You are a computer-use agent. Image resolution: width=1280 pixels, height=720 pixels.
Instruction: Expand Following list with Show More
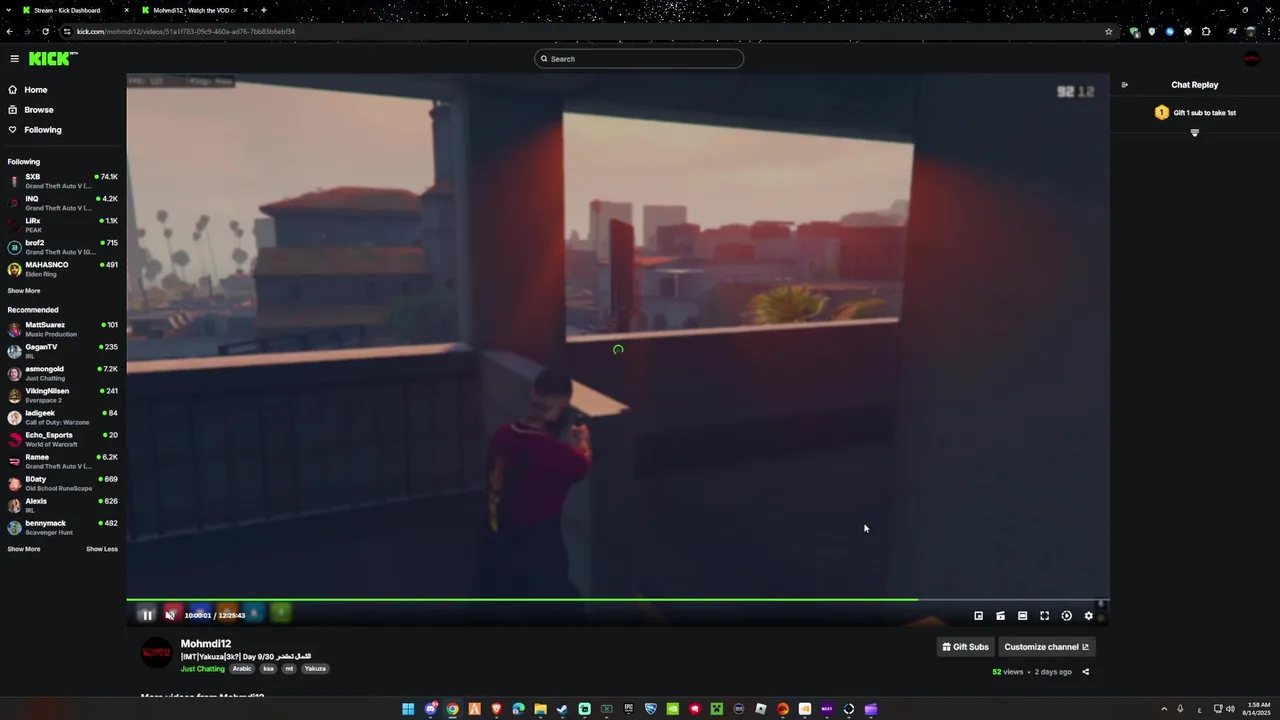tap(24, 291)
